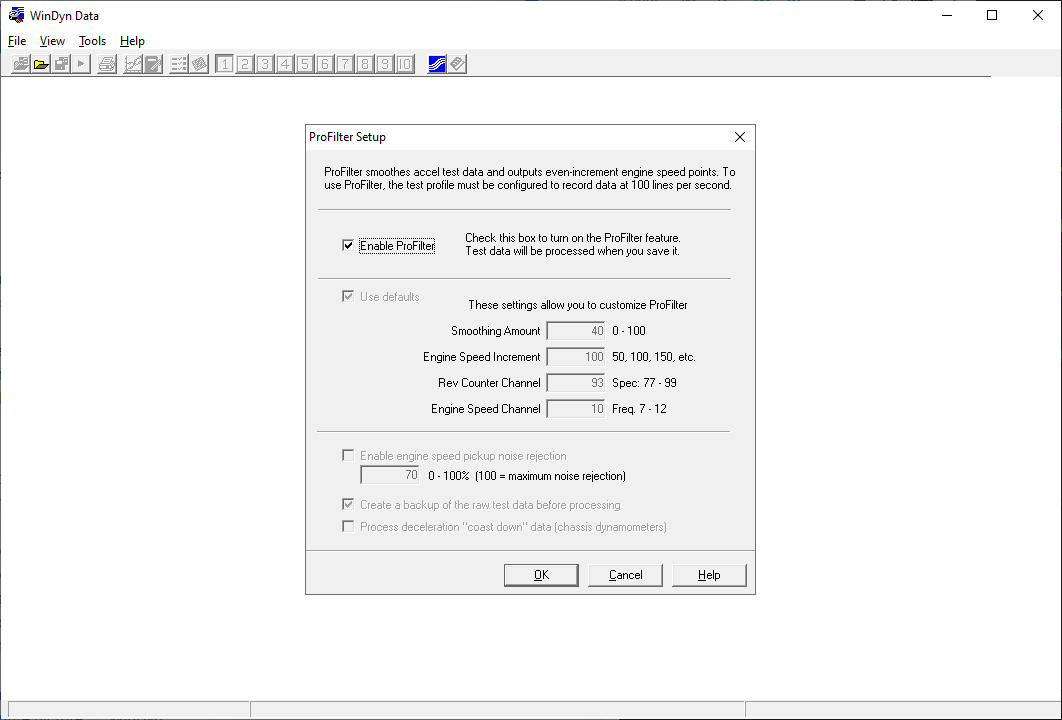Screen dimensions: 1062x720
Task: Confirm ProFilter Setup with OK
Action: click(541, 575)
